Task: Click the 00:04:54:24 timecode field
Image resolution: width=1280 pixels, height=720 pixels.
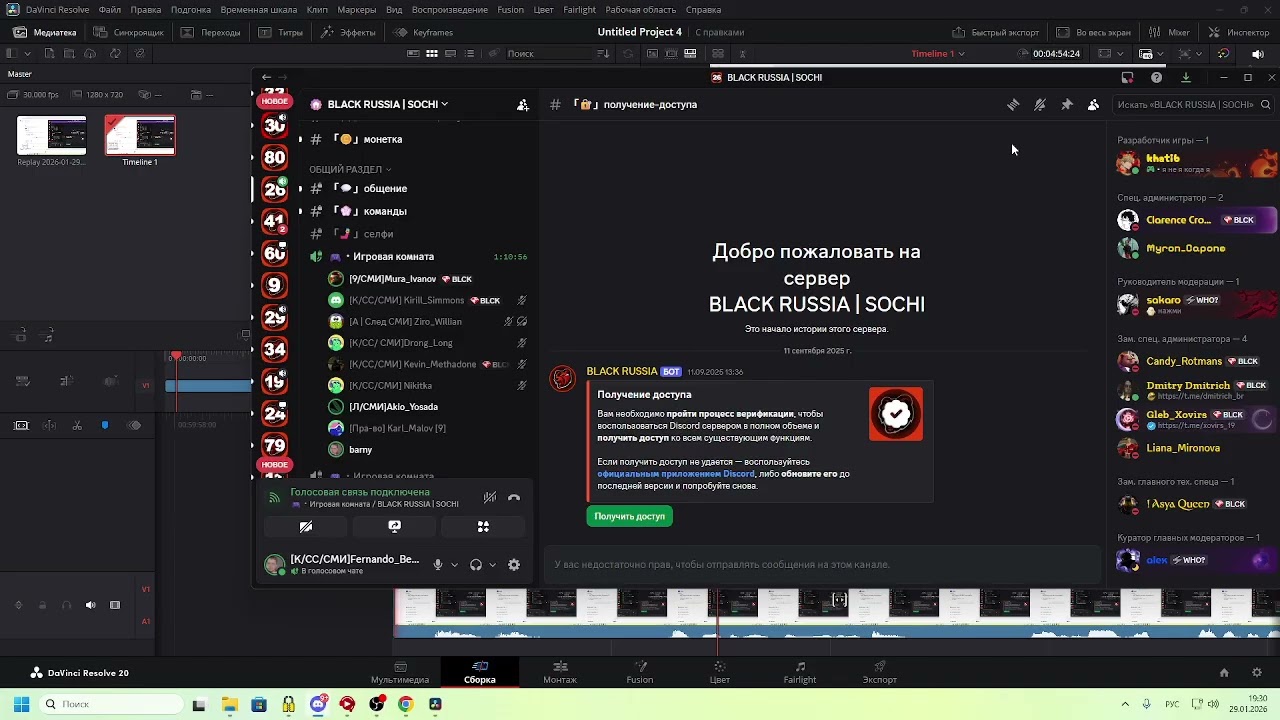Action: pyautogui.click(x=1056, y=54)
